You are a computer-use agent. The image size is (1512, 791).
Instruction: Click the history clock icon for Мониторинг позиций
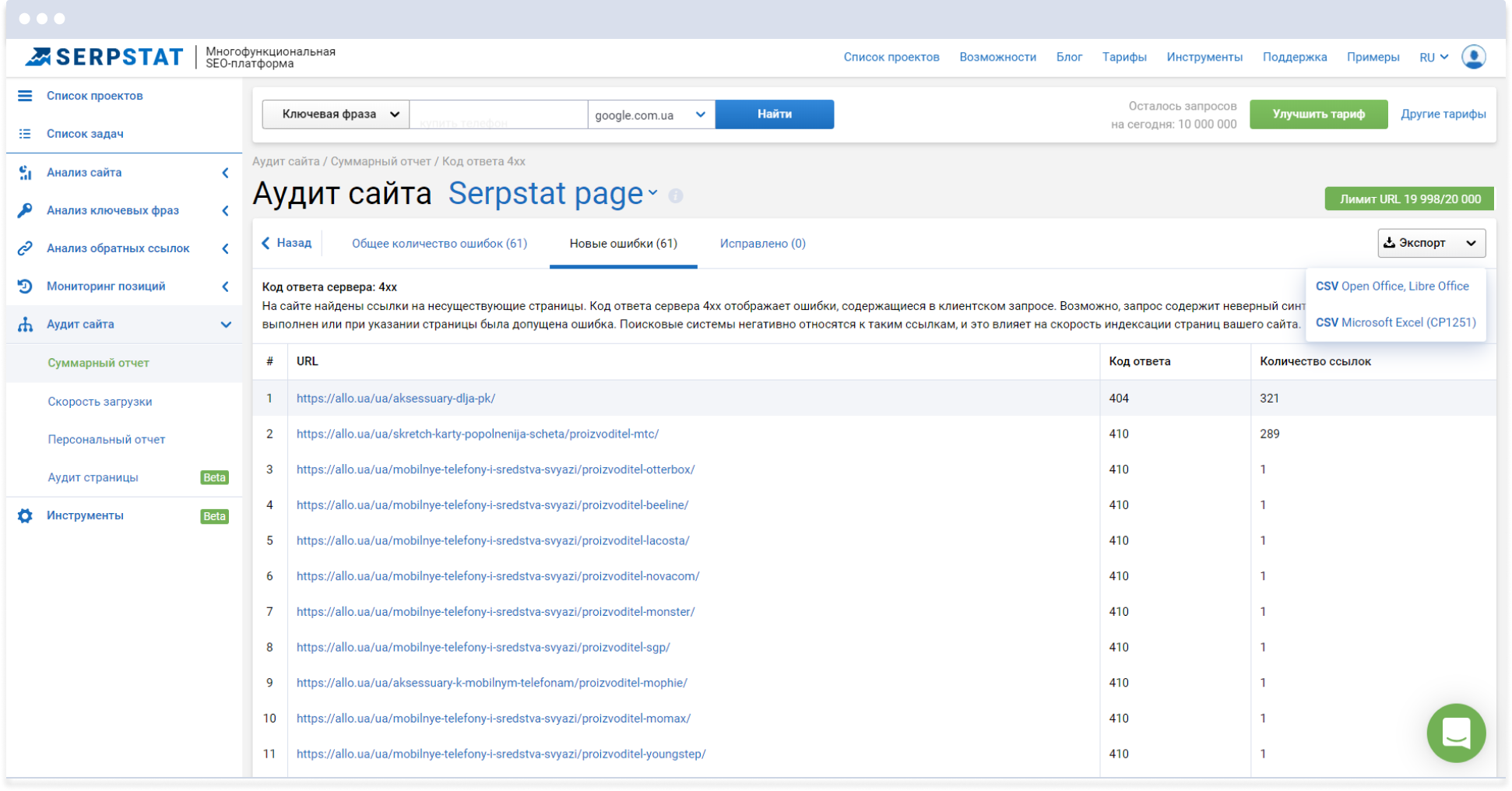click(x=25, y=287)
